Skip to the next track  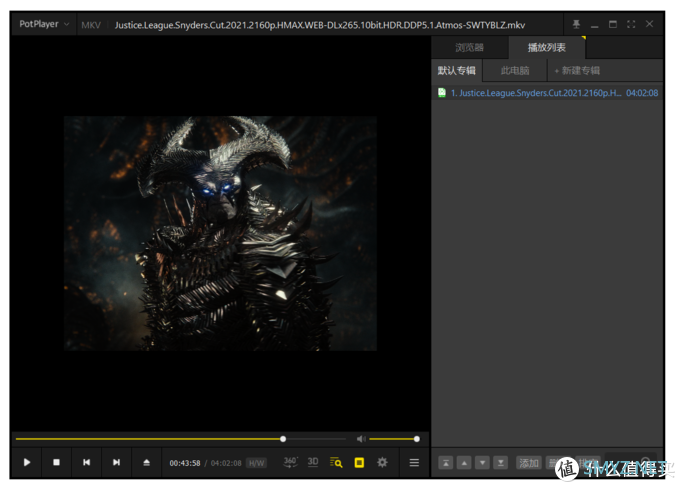tap(116, 462)
